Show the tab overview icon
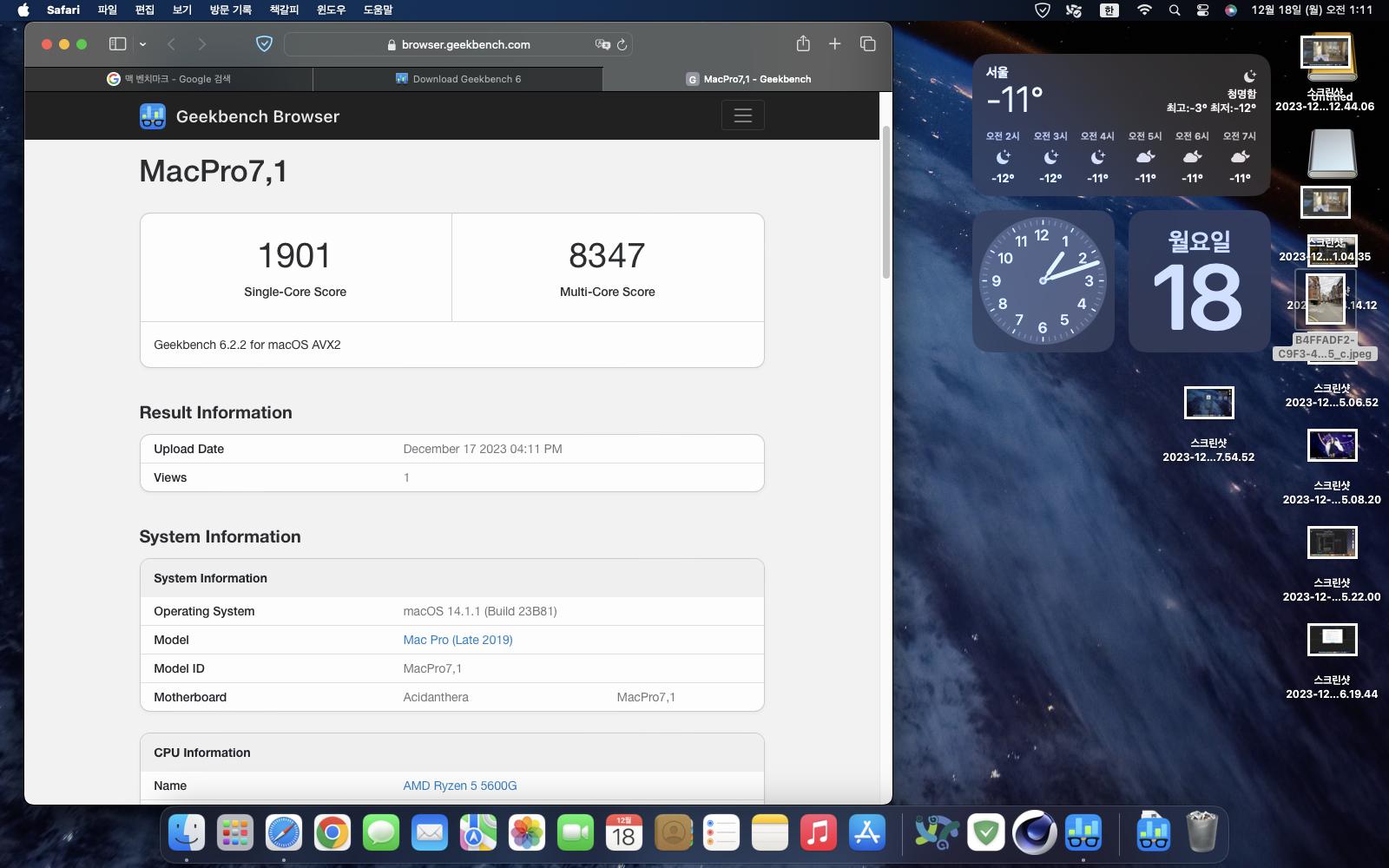 coord(867,44)
